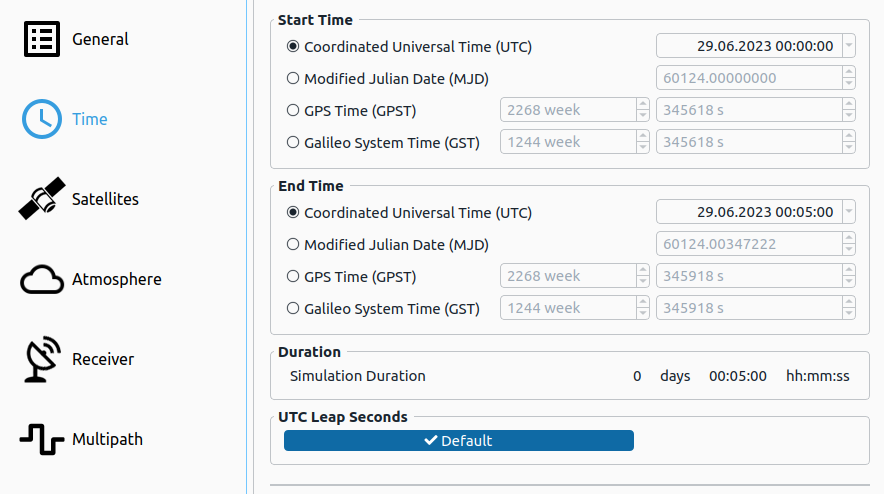Viewport: 884px width, 494px height.
Task: Switch to the Satellites tab label
Action: tap(105, 199)
